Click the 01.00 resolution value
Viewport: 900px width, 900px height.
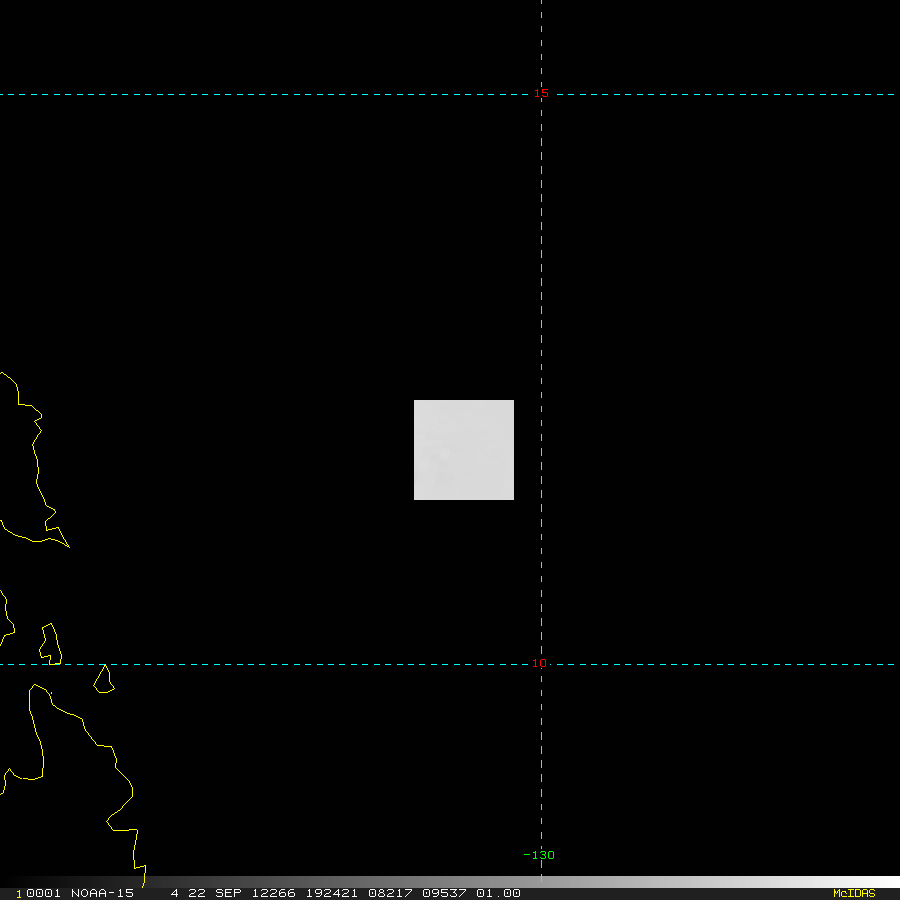[498, 893]
